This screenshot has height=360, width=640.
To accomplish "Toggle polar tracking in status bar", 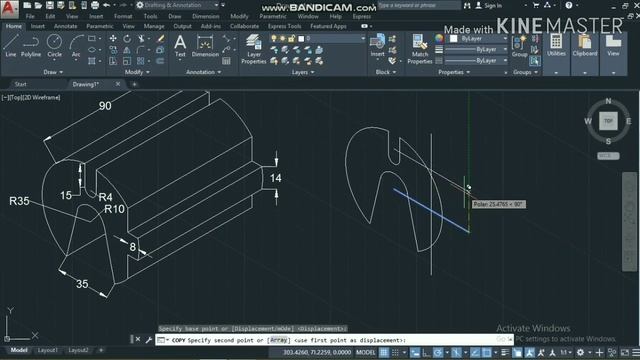I will click(x=438, y=352).
